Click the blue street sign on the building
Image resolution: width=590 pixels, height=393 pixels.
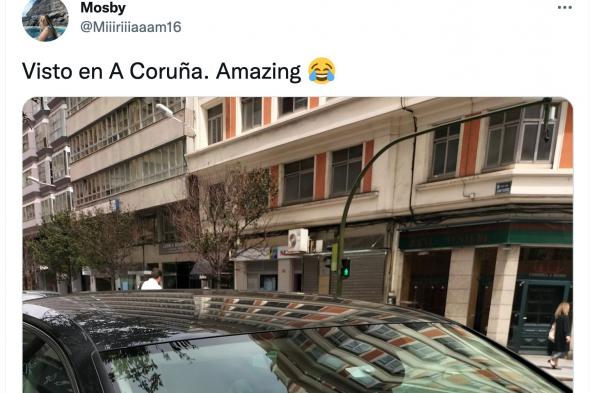coord(503,187)
